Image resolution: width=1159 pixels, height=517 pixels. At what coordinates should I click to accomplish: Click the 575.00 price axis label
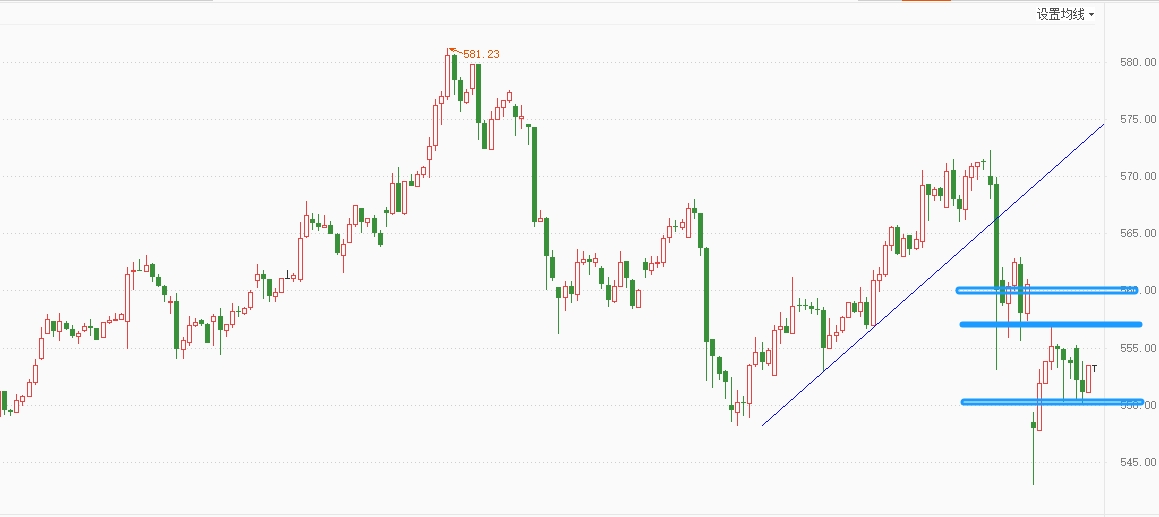pyautogui.click(x=1138, y=118)
